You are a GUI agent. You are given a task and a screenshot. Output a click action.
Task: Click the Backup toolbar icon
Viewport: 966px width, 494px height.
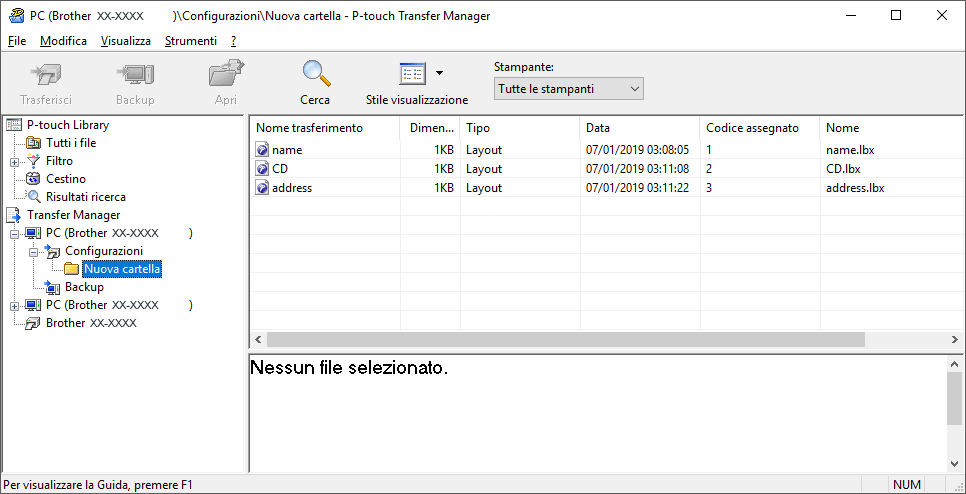click(135, 75)
